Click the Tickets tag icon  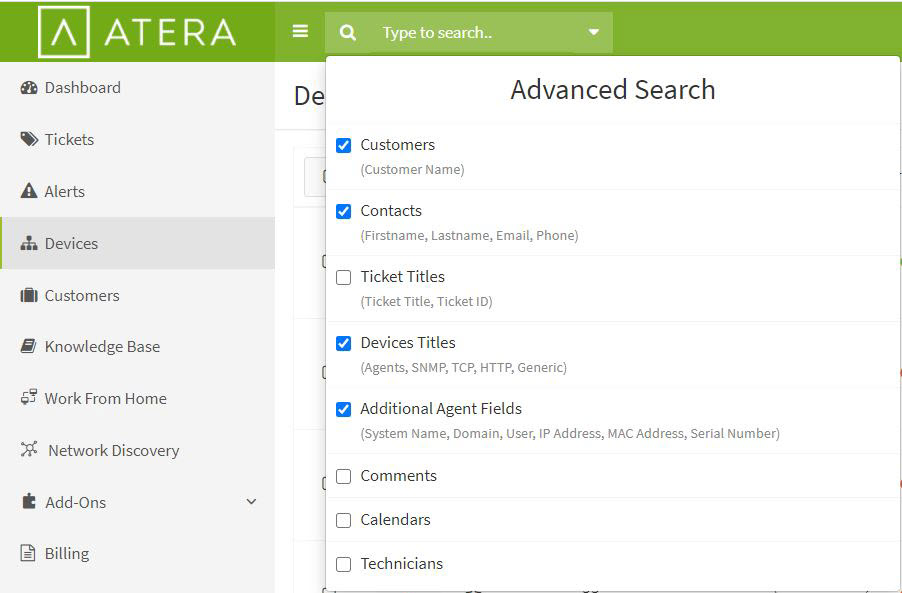29,139
